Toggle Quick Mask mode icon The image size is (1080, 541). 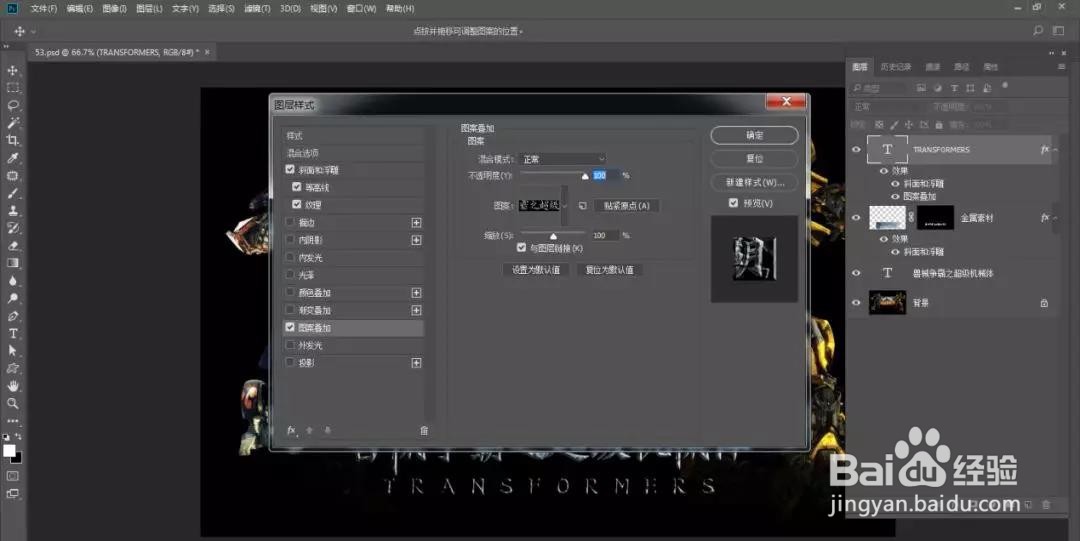coord(12,476)
